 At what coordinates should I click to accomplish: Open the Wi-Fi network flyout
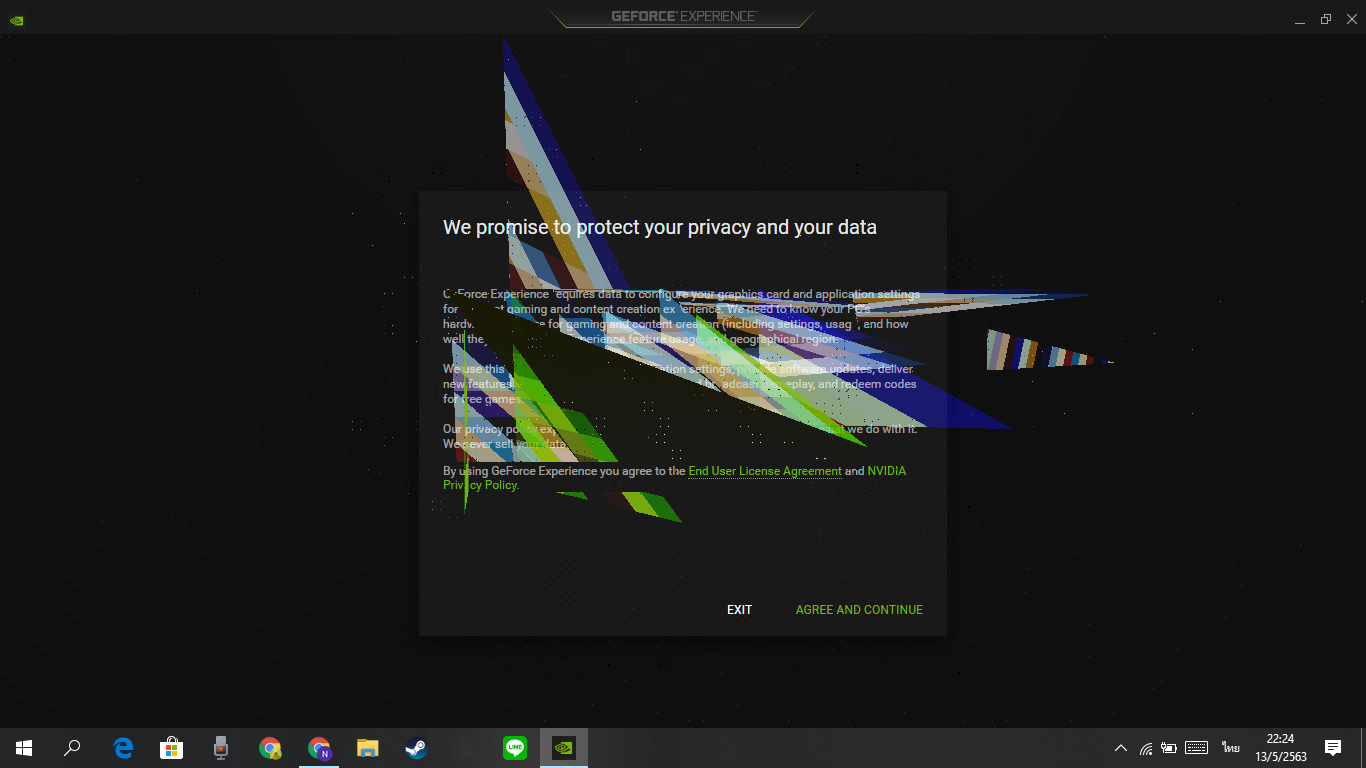click(x=1146, y=748)
